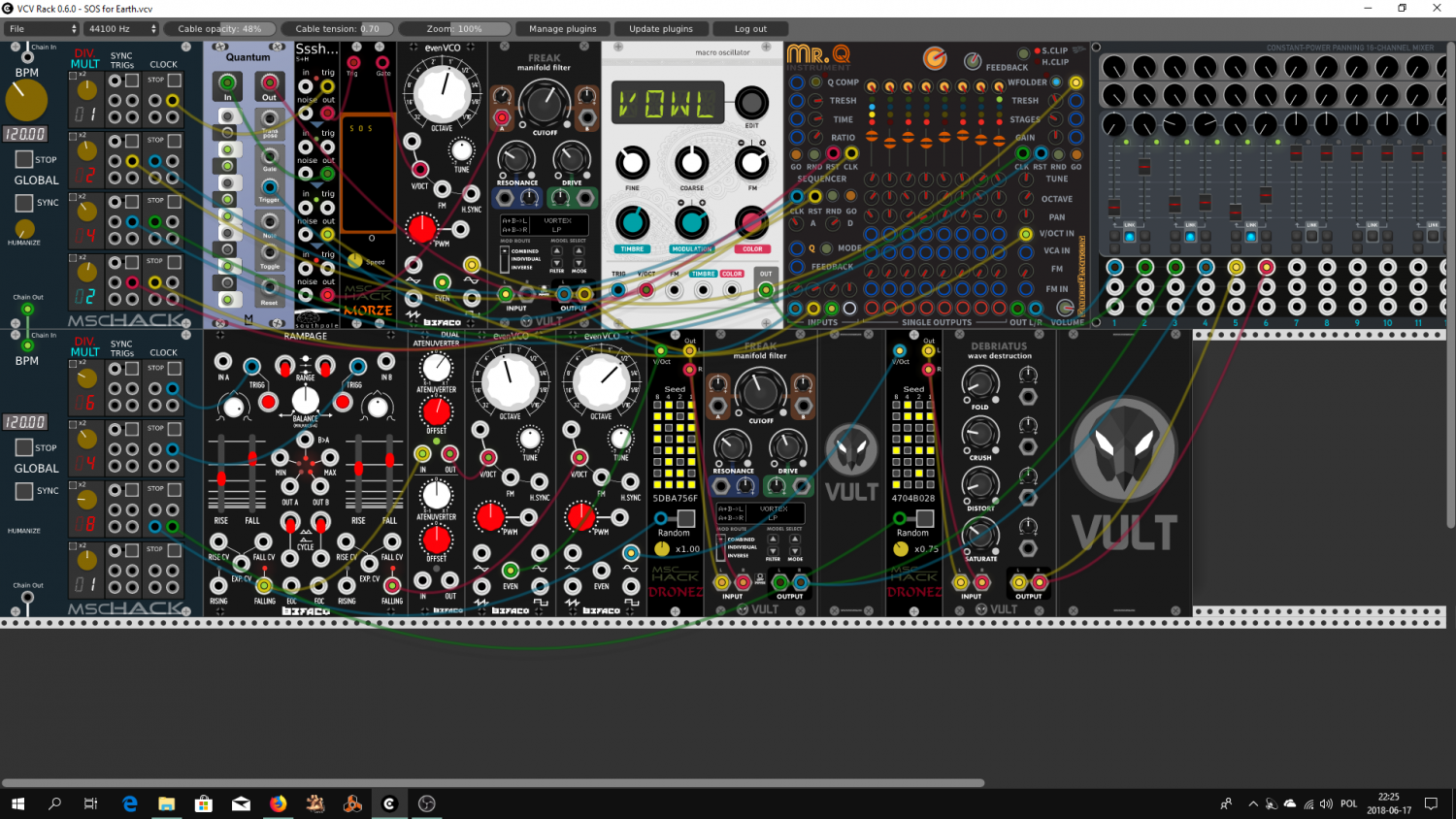Click the Quantum module Out jack
The width and height of the screenshot is (1456, 819).
point(269,83)
